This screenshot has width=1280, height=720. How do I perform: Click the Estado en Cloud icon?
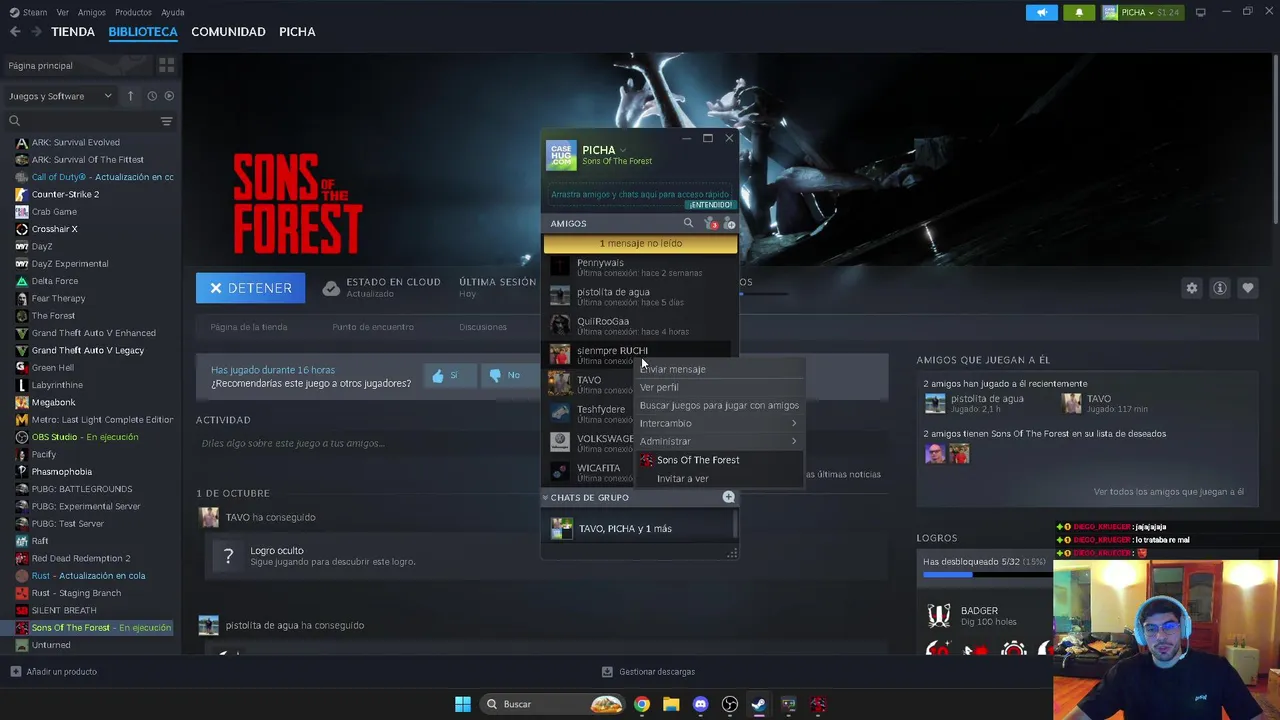[331, 288]
